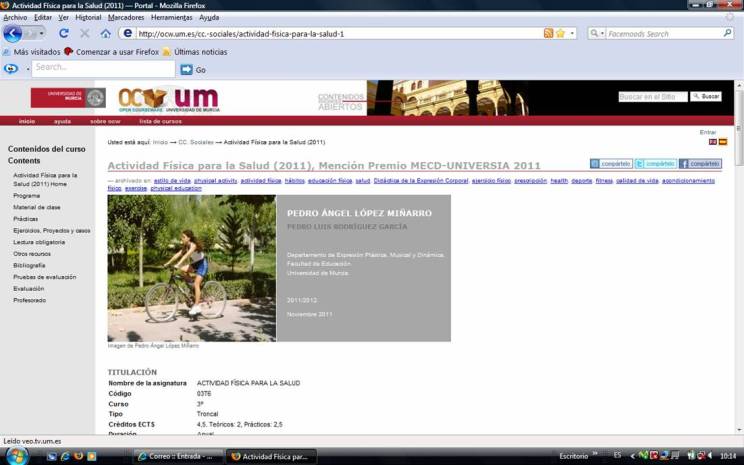This screenshot has width=744, height=465.
Task: Bookmark page with the star icon
Action: 561,33
